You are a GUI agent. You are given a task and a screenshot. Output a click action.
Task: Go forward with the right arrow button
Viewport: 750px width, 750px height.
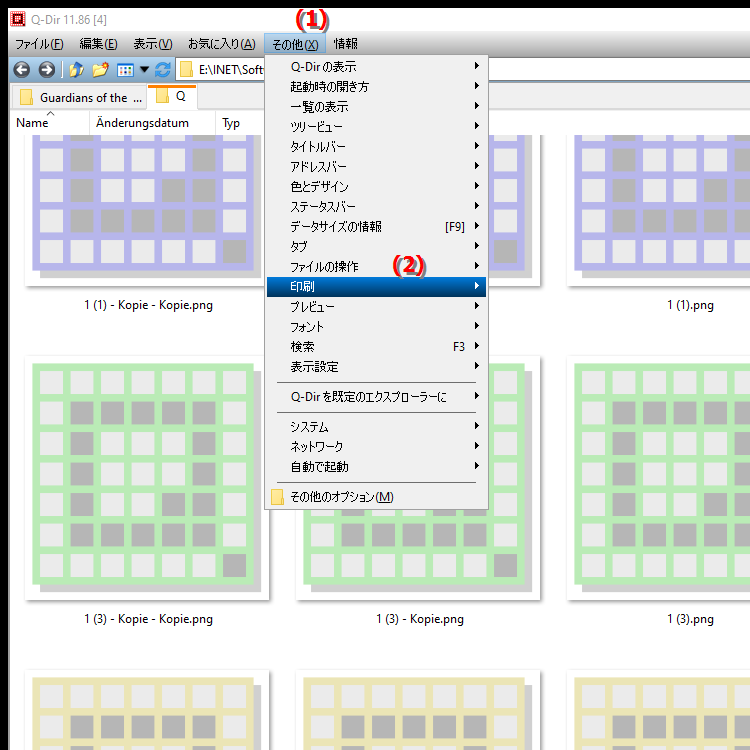[46, 70]
